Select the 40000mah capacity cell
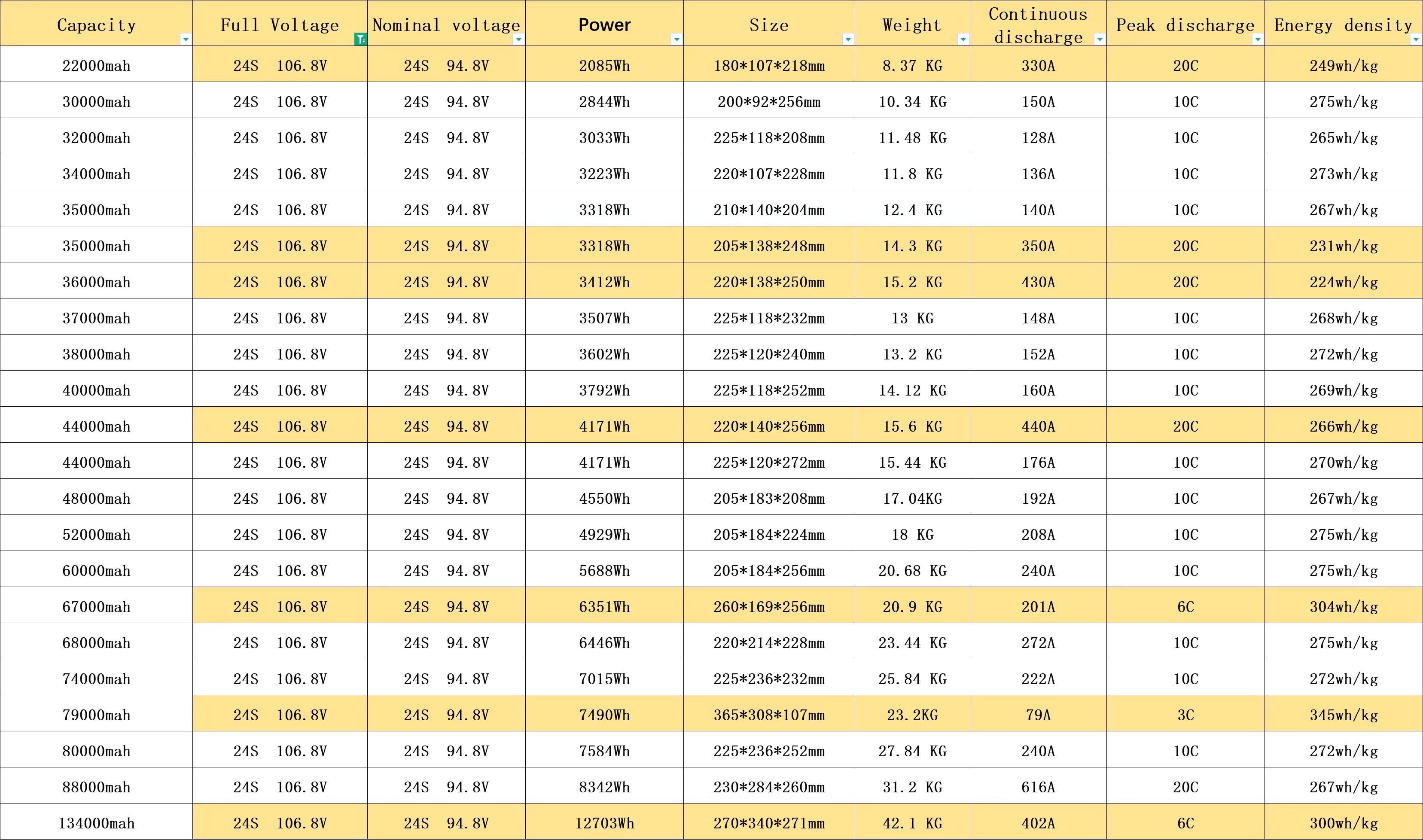 [x=96, y=389]
